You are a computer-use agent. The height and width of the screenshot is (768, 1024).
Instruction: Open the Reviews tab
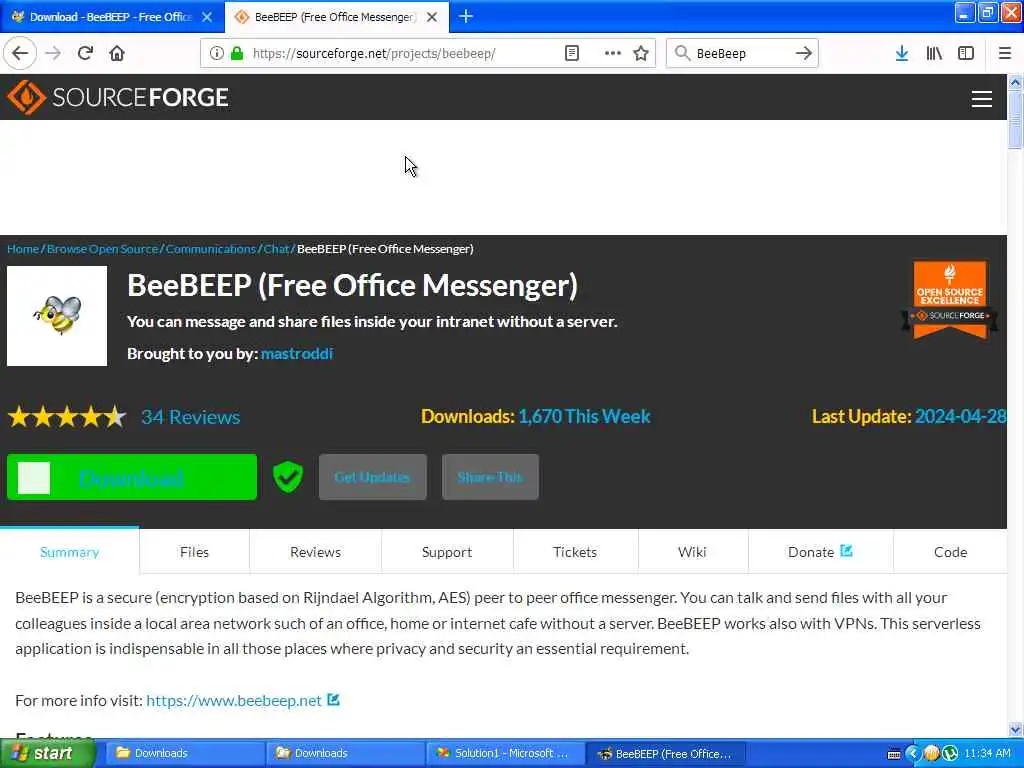tap(315, 552)
